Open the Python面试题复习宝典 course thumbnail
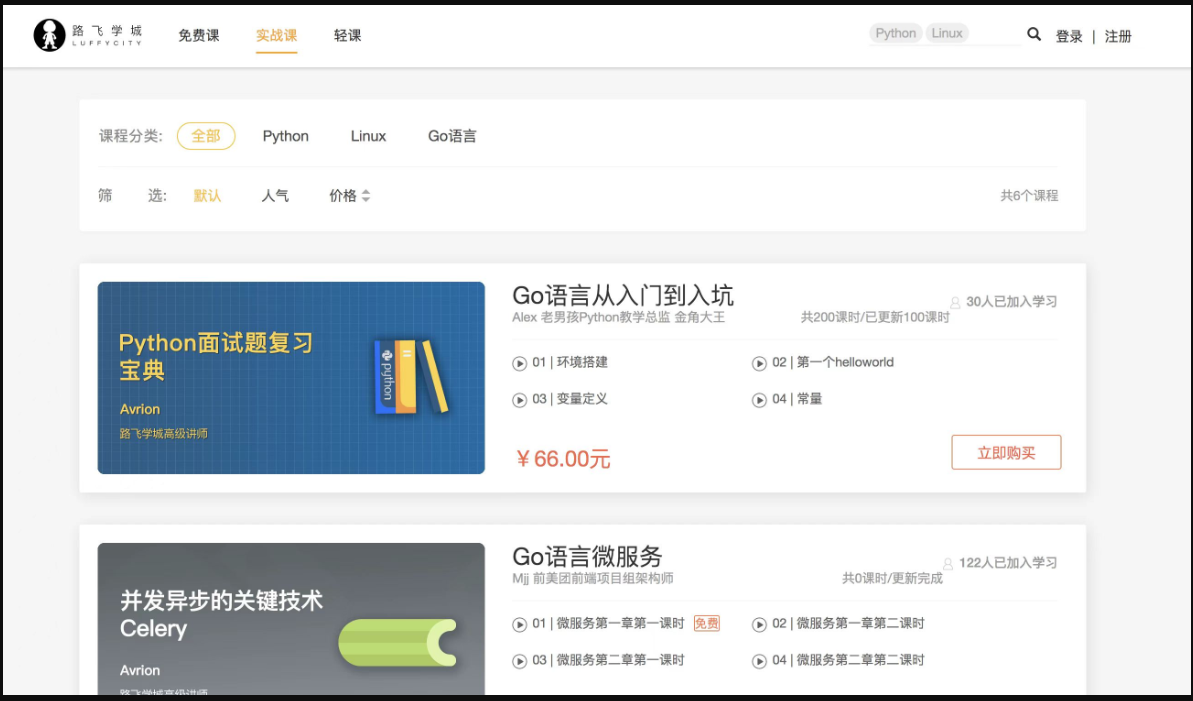 click(x=291, y=378)
